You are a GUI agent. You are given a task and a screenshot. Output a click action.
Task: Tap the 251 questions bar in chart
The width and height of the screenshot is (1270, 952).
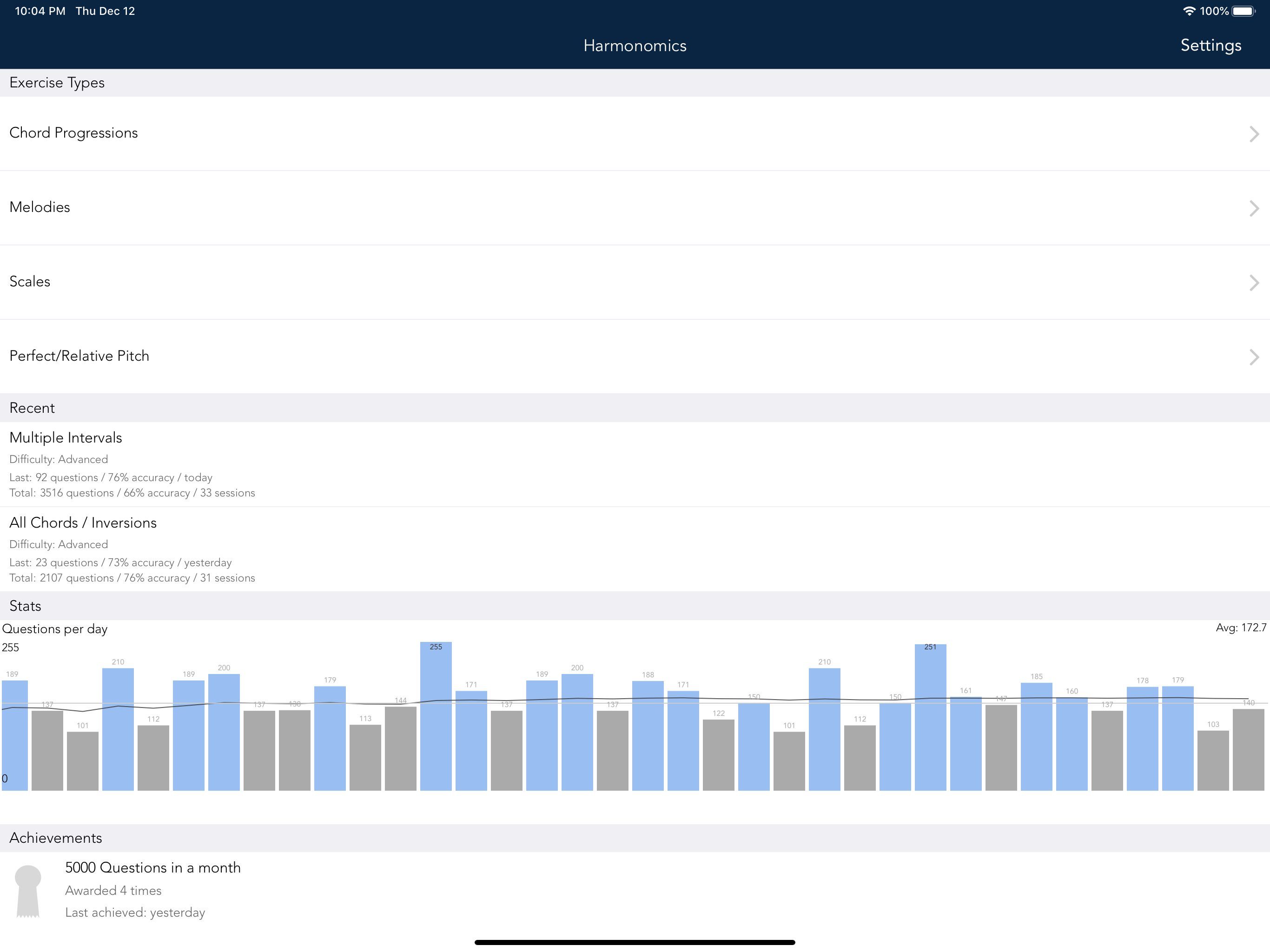(x=930, y=717)
